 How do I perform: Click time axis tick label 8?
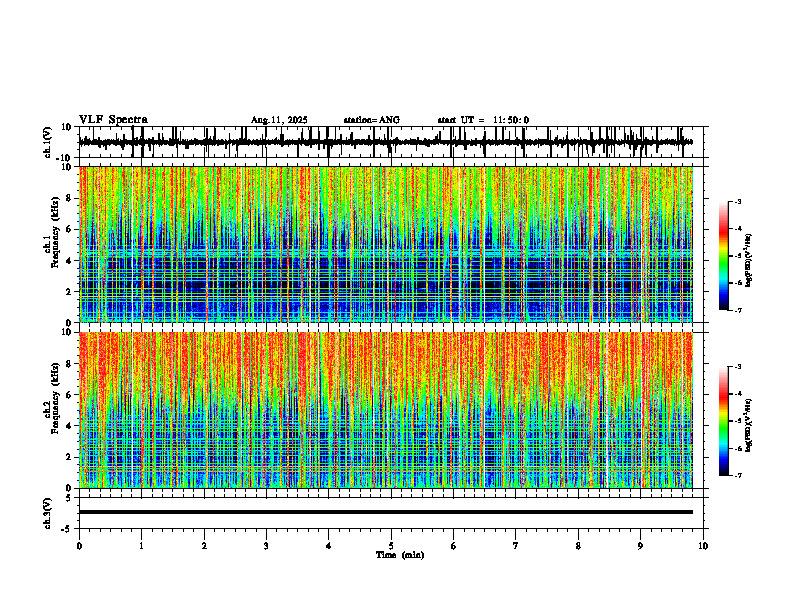point(578,546)
